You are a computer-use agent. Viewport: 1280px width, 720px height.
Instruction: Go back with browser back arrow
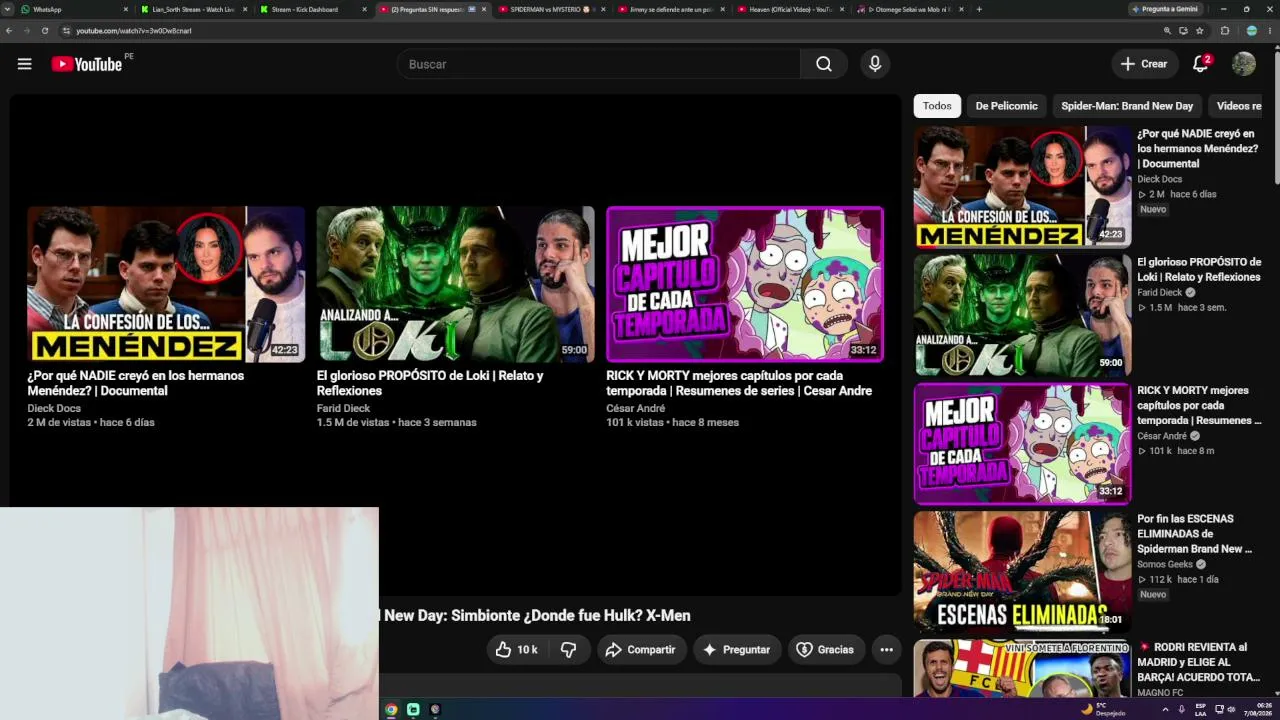9,31
